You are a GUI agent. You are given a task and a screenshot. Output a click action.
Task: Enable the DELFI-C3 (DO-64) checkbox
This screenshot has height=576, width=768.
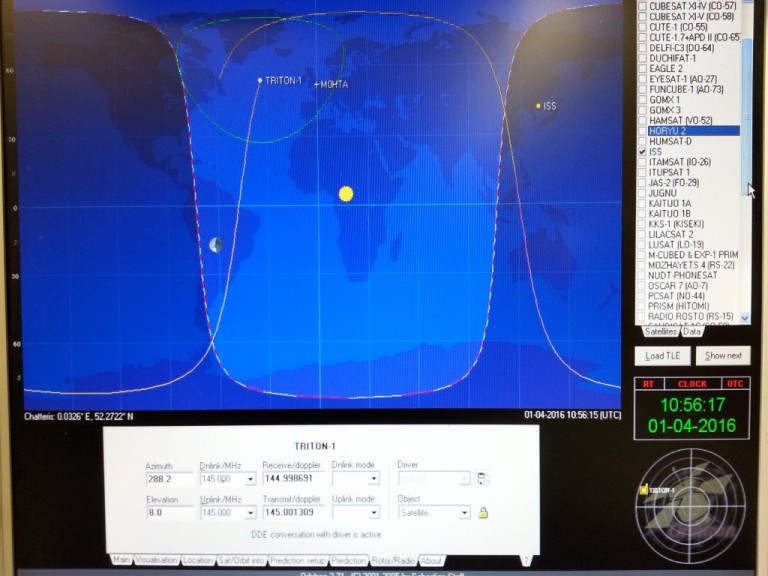coord(642,48)
